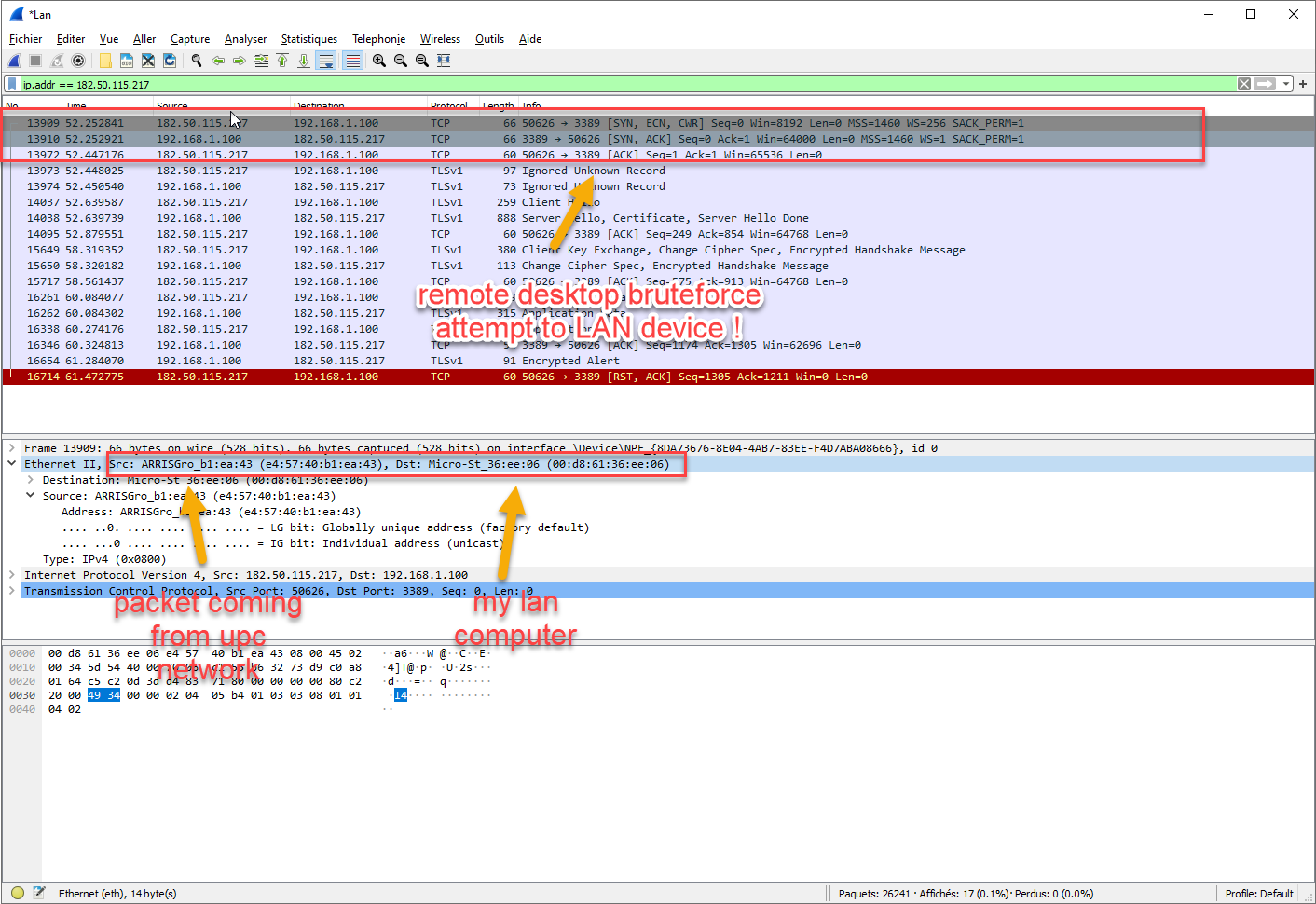Open the Capture options gear icon
The image size is (1316, 904).
click(x=77, y=60)
